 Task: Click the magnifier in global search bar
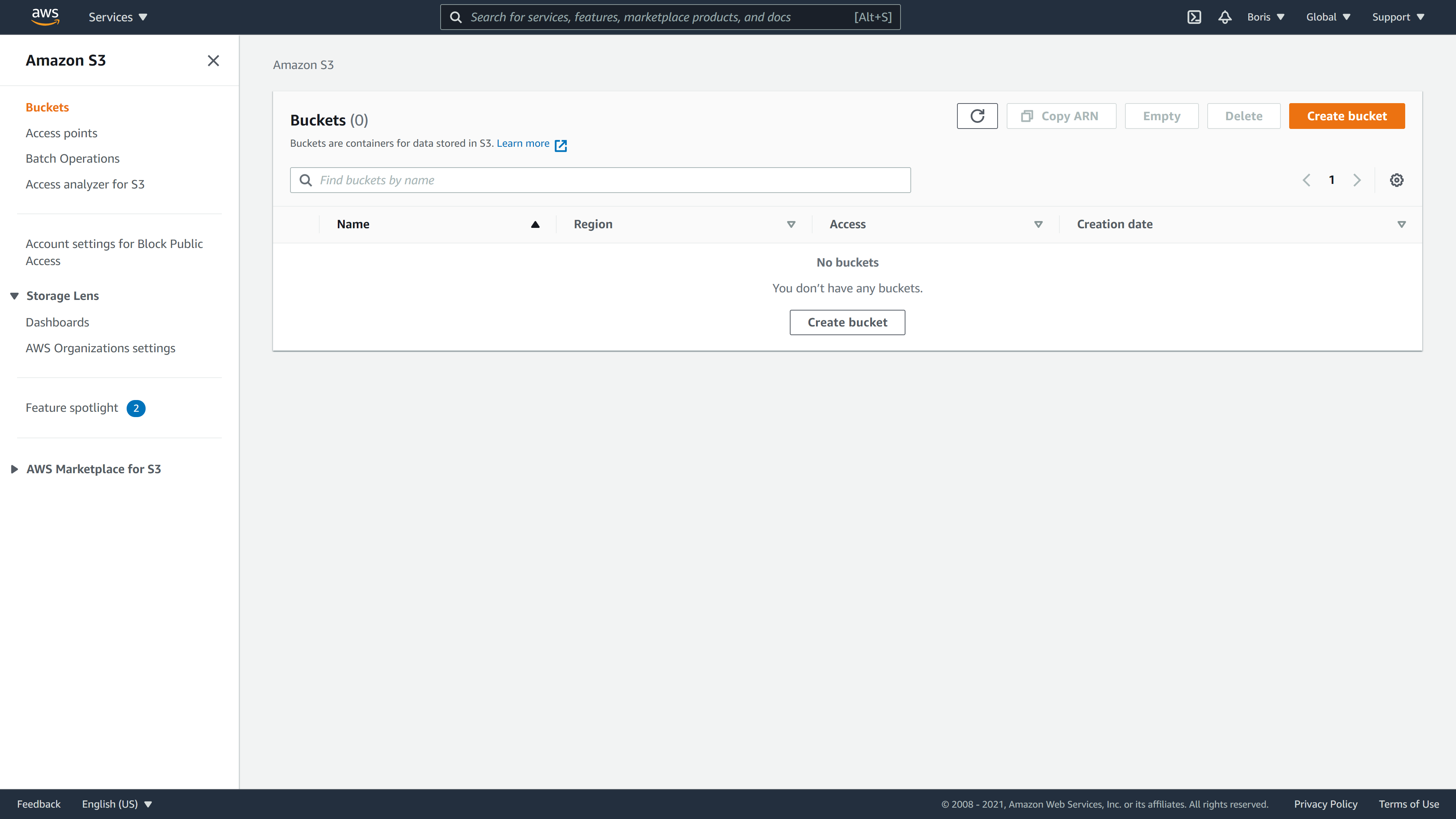click(455, 17)
